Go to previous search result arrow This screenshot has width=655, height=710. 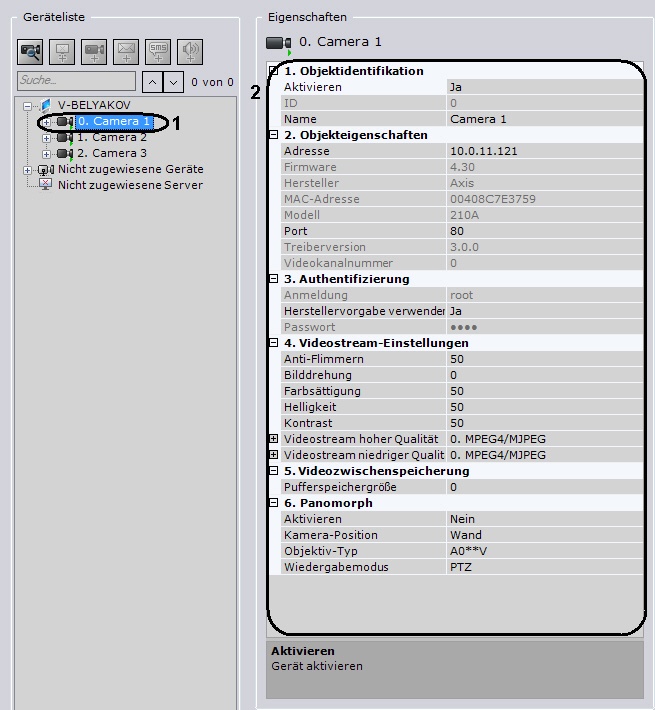pos(153,82)
